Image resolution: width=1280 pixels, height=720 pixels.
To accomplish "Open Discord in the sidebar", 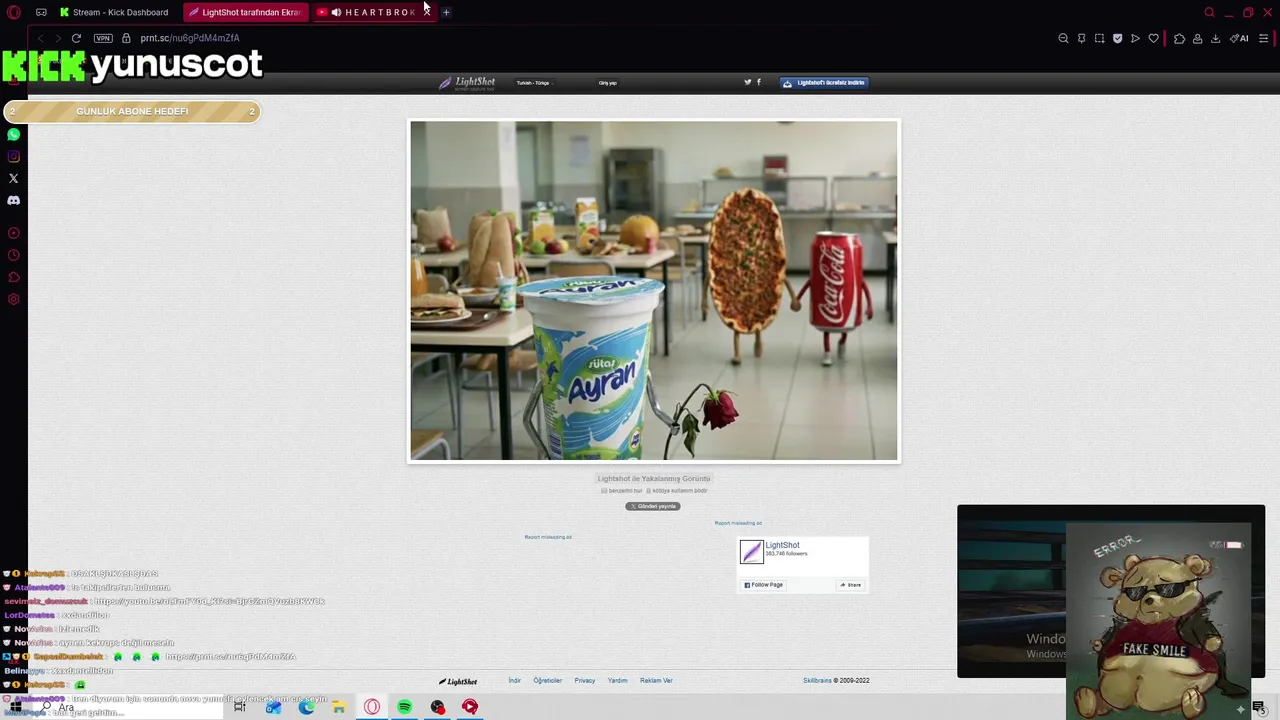I will click(13, 200).
